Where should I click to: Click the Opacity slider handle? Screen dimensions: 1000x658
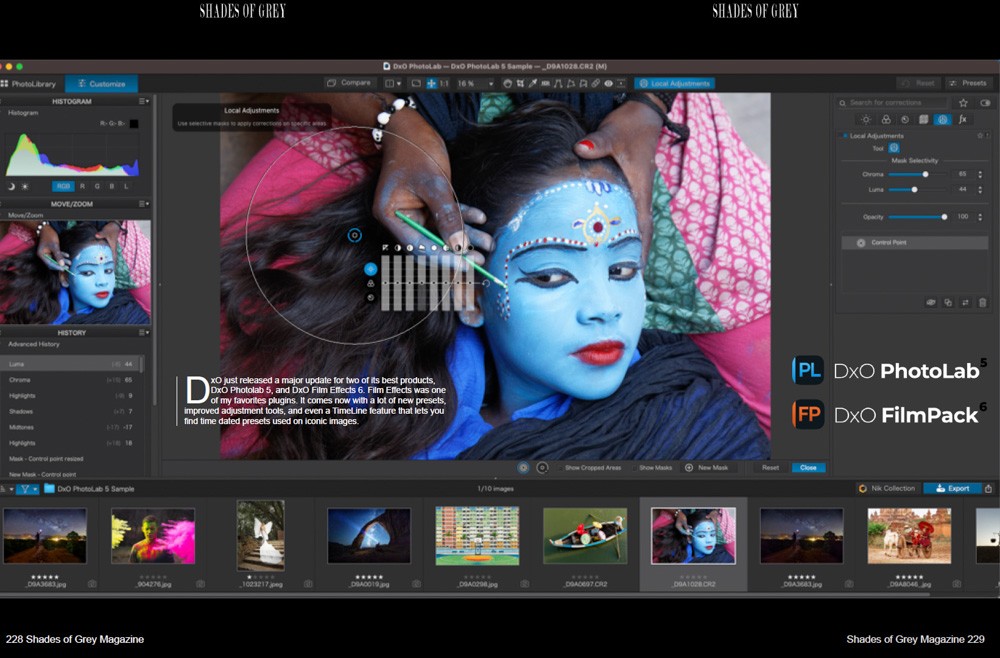(945, 217)
